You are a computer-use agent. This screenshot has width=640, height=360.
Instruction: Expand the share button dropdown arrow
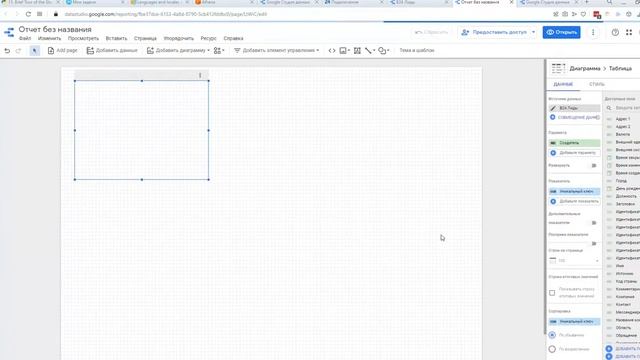[533, 32]
